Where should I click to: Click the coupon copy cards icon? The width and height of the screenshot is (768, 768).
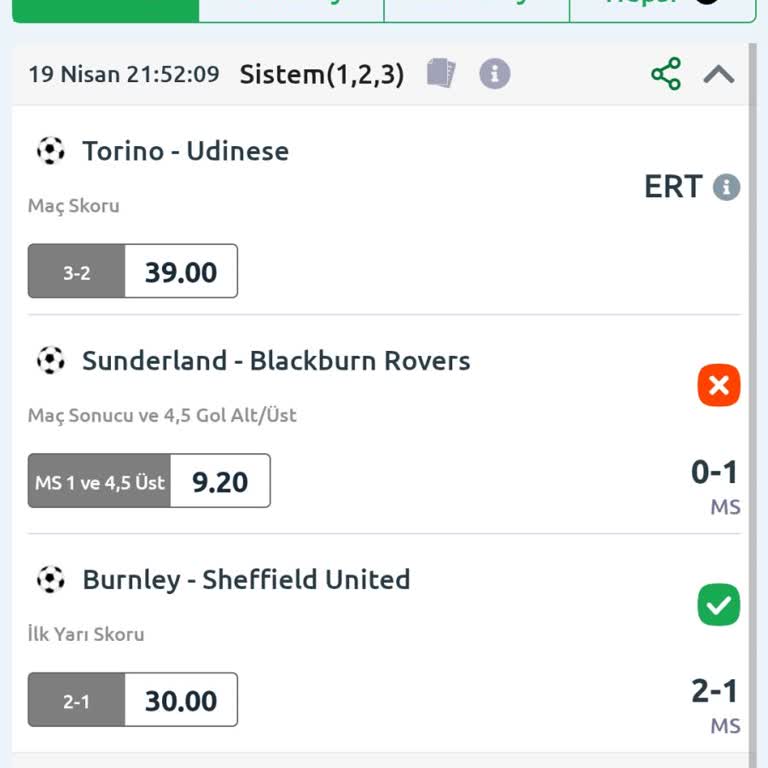click(441, 73)
